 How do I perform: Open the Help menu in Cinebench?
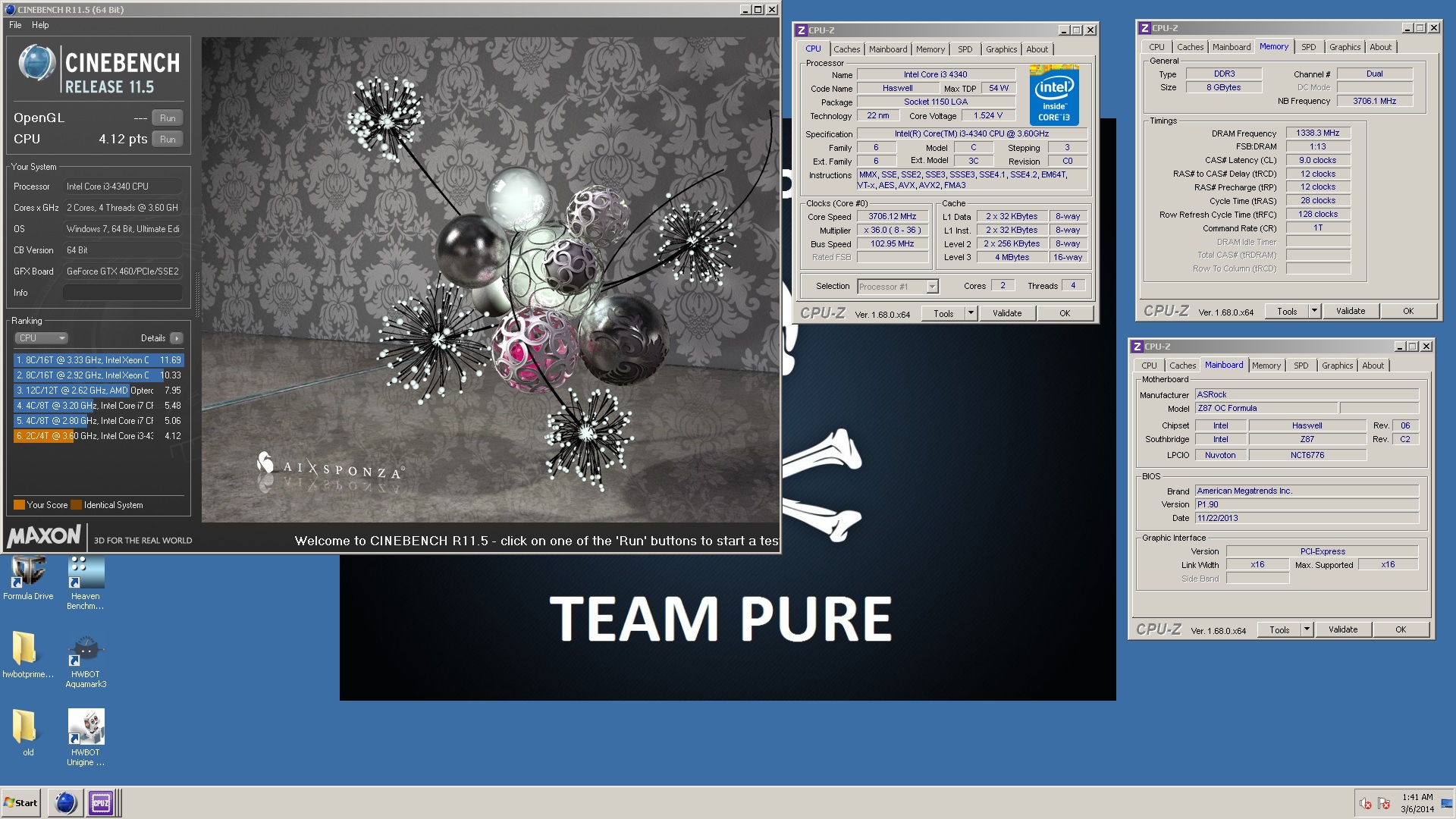pos(40,25)
